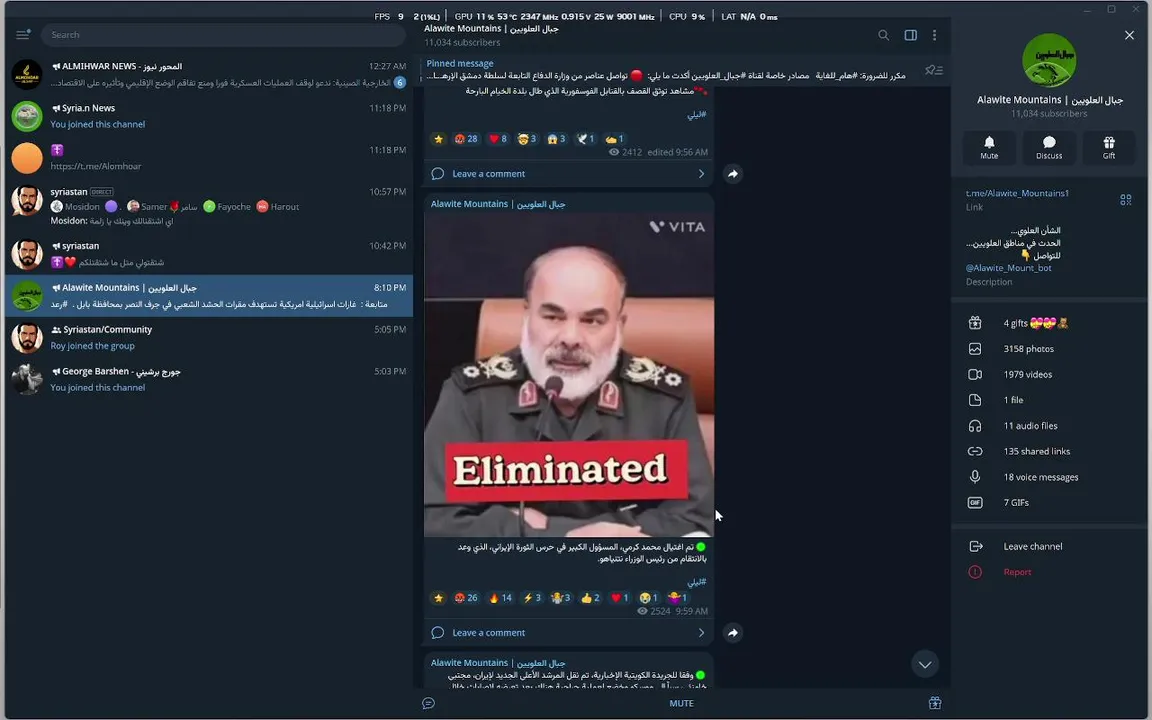1152x720 pixels.
Task: Open the @Alawite_Mount_bot link
Action: pos(1008,268)
